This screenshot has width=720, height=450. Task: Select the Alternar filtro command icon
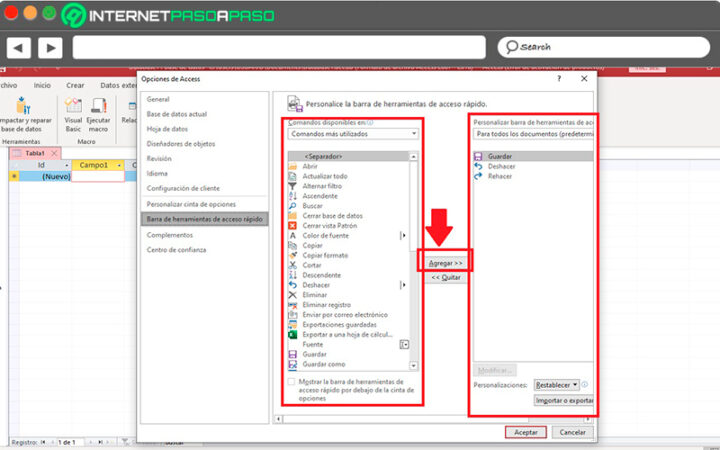point(293,186)
